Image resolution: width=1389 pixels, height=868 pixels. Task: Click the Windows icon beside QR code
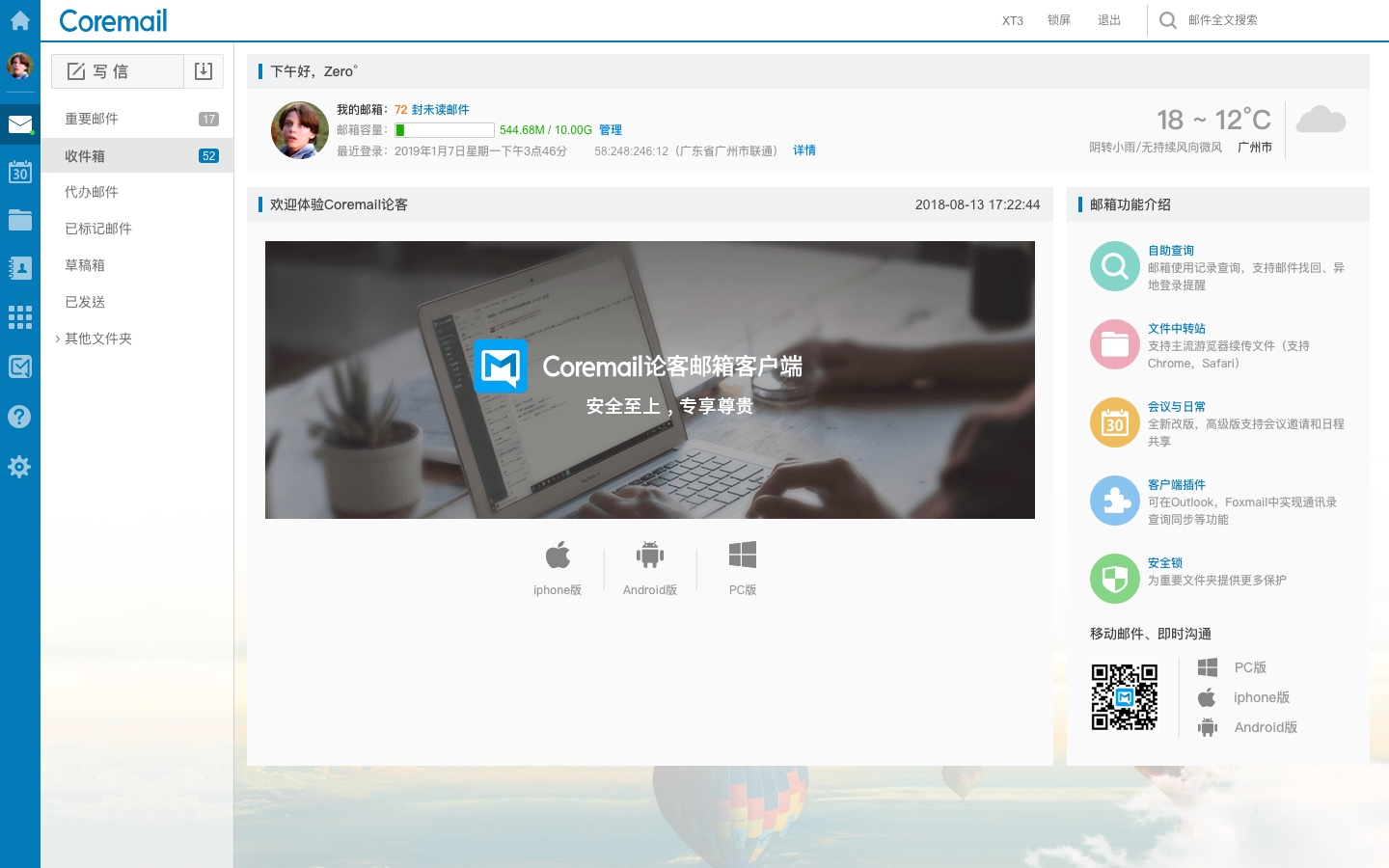(x=1208, y=667)
